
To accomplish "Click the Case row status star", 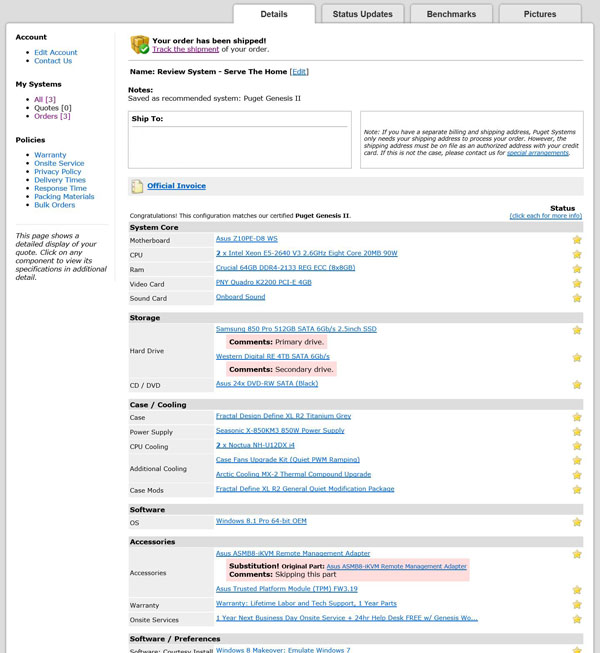I will pyautogui.click(x=577, y=417).
